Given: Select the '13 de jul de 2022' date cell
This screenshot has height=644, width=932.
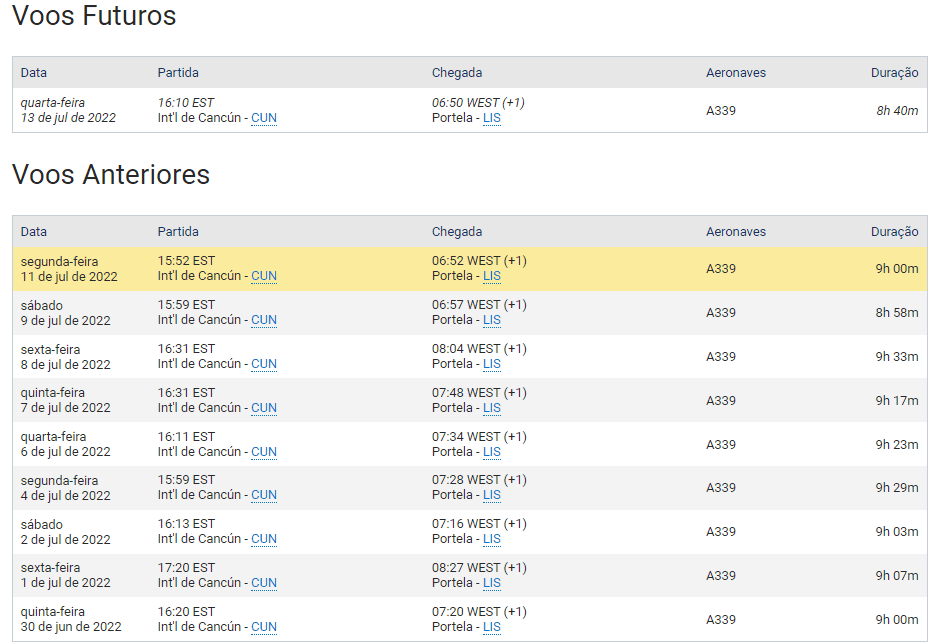Looking at the screenshot, I should pyautogui.click(x=68, y=118).
